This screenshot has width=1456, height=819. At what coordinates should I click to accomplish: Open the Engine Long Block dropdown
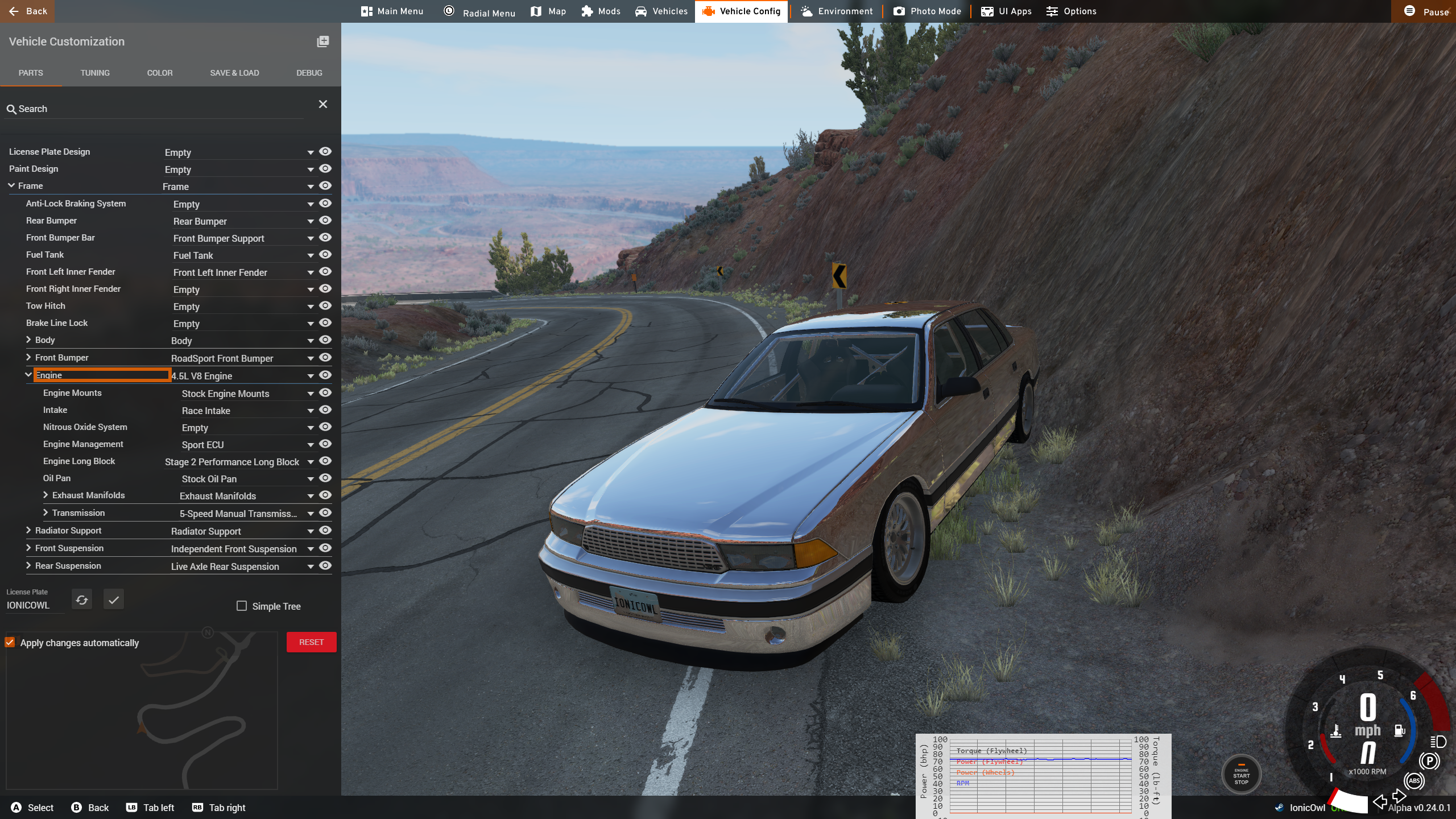[311, 462]
